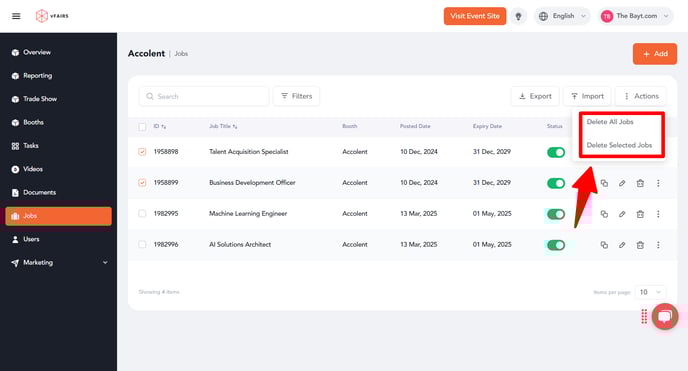This screenshot has width=688, height=371.
Task: Delete the AI Solutions Architect job
Action: [x=640, y=245]
